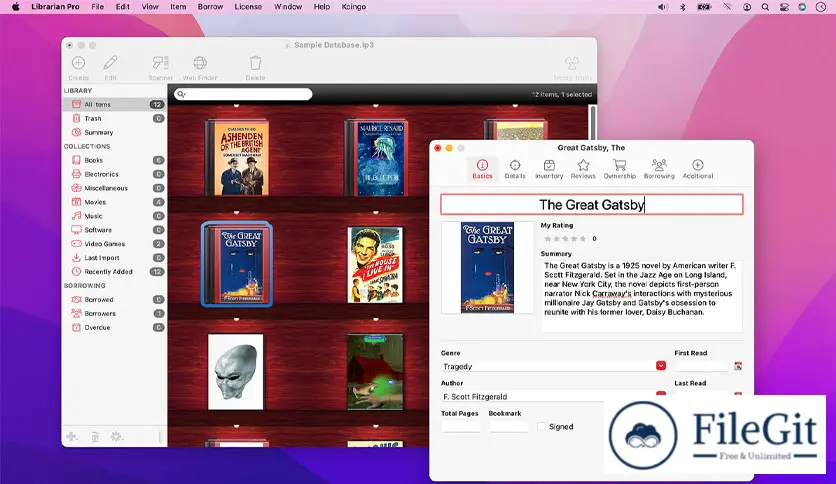The height and width of the screenshot is (484, 836).
Task: Switch to the Inventory tab
Action: coord(549,169)
